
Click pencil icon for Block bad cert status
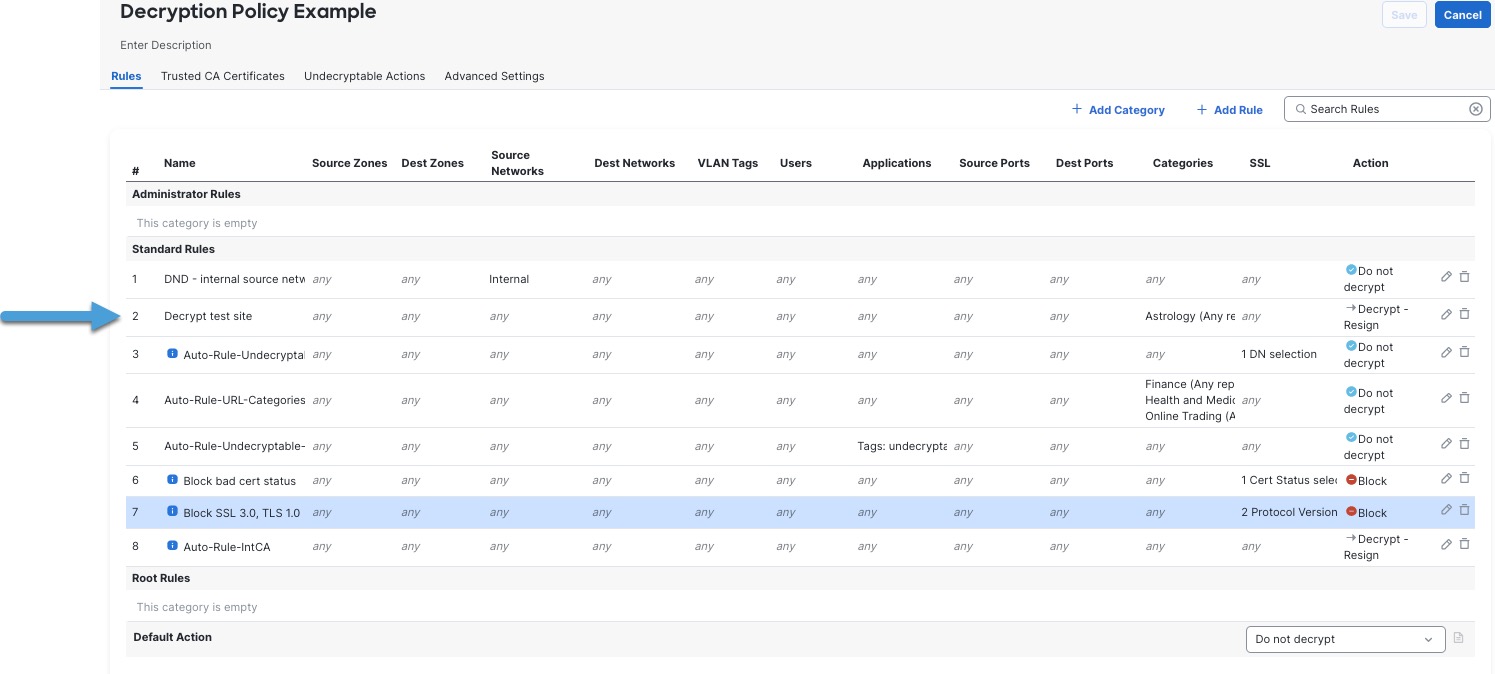[x=1446, y=478]
